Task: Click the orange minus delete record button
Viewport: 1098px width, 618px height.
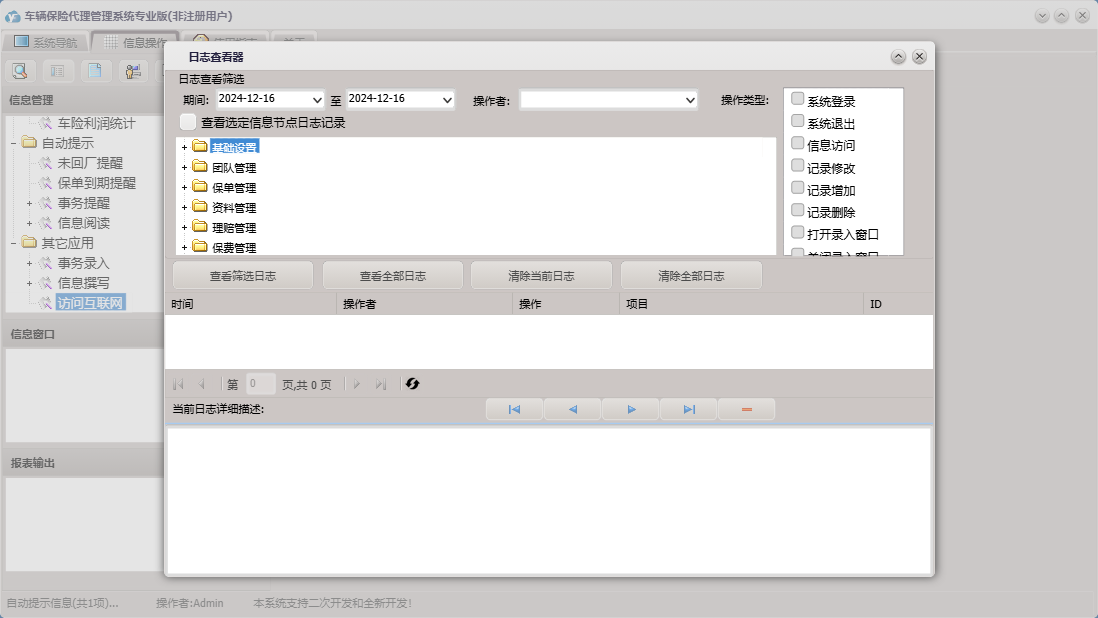Action: (x=746, y=409)
